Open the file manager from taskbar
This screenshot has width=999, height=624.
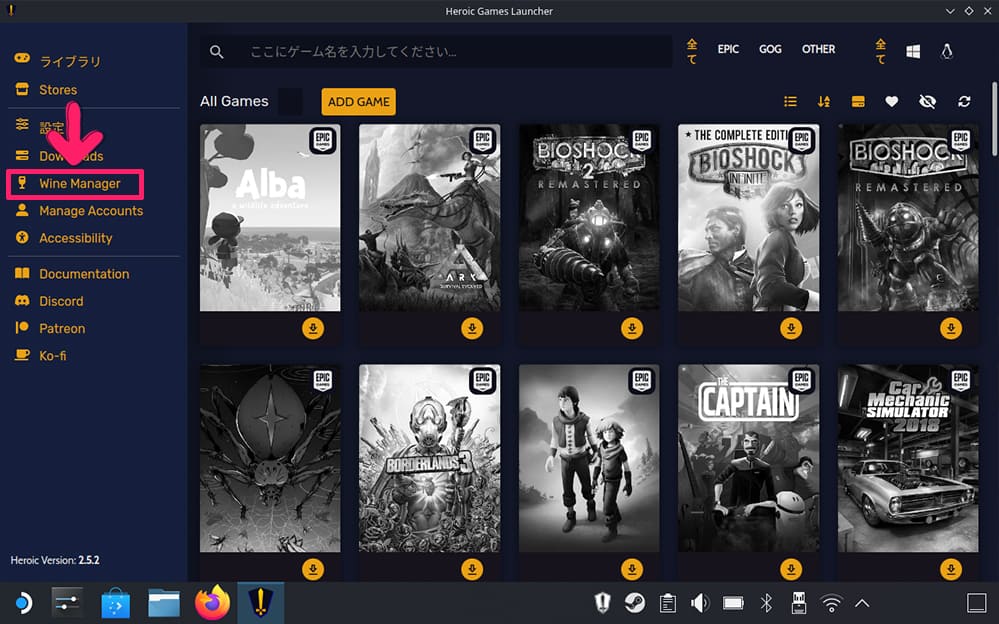[x=164, y=603]
